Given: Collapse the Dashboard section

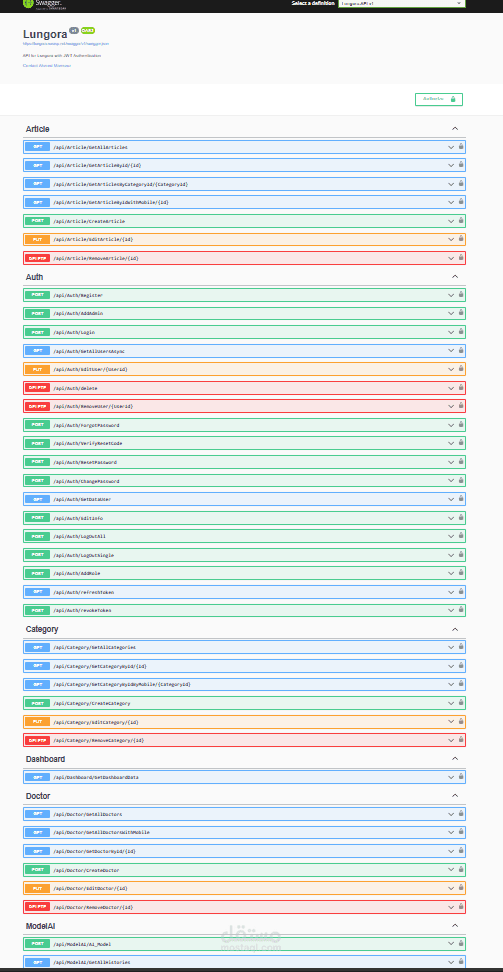Looking at the screenshot, I should pyautogui.click(x=455, y=759).
